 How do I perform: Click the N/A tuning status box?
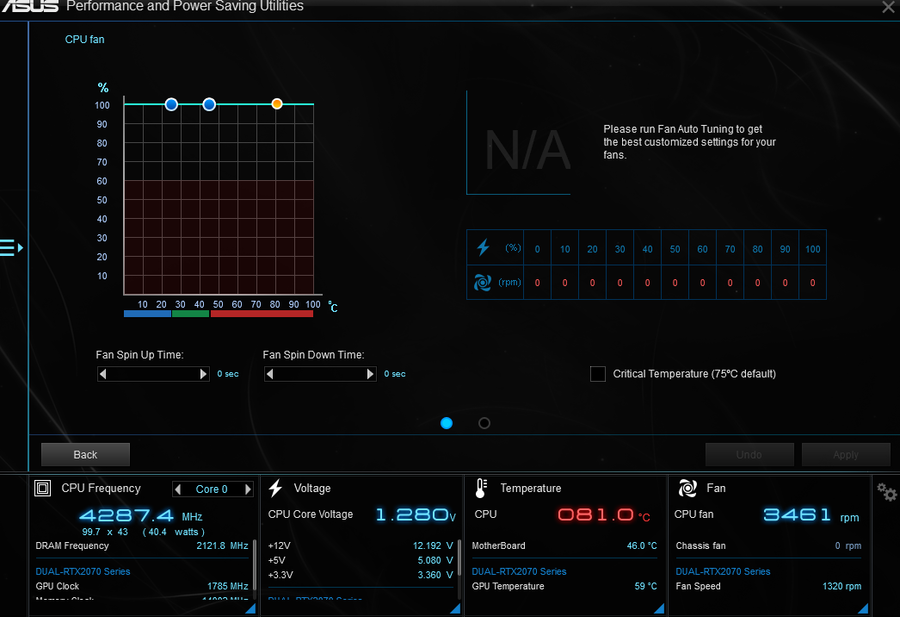(x=519, y=143)
